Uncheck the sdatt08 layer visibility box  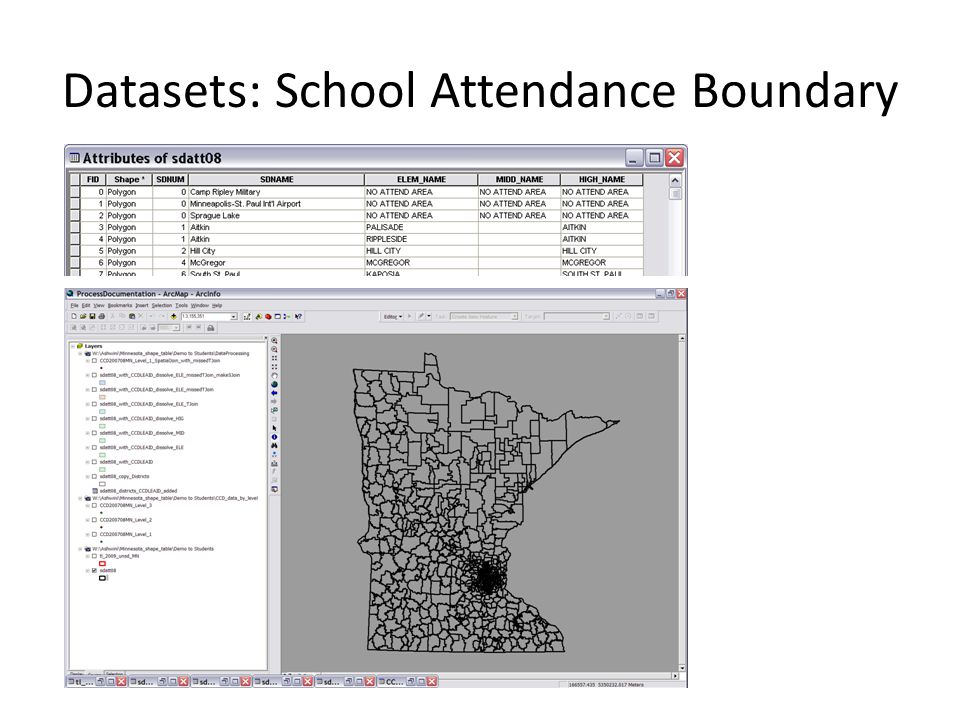(x=94, y=571)
